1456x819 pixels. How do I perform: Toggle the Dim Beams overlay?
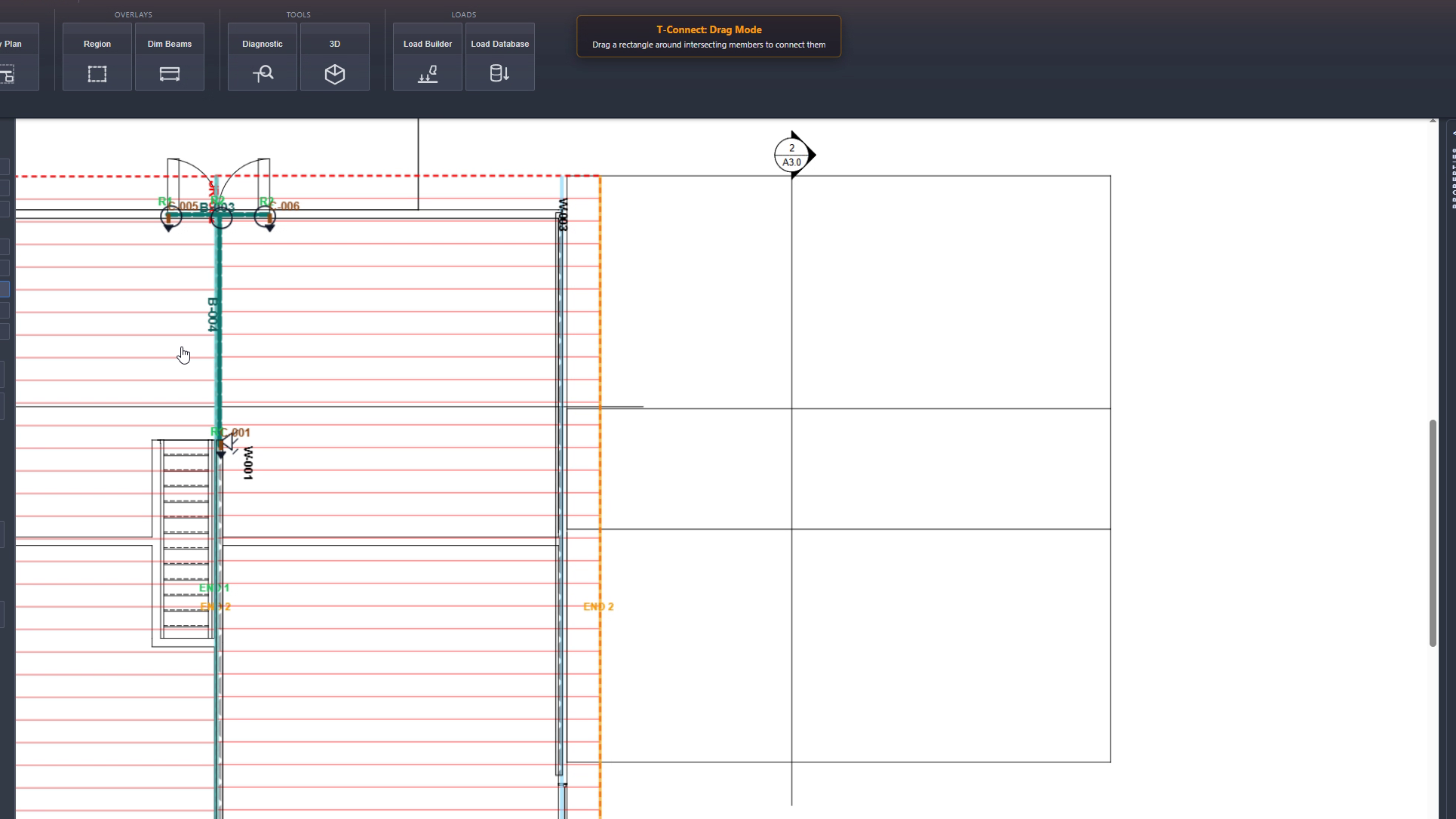[x=170, y=57]
